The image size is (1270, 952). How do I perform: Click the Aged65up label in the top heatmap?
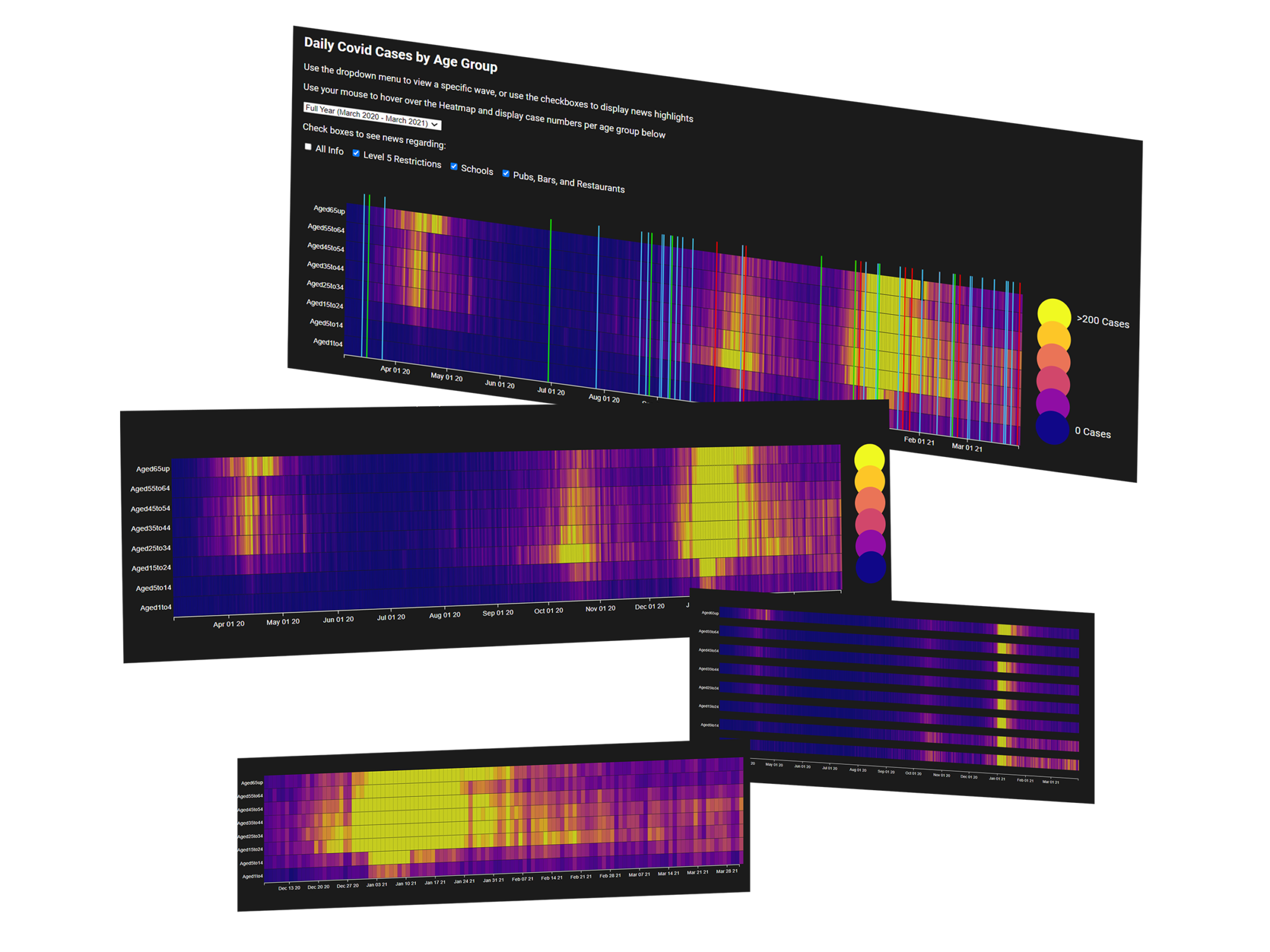329,209
